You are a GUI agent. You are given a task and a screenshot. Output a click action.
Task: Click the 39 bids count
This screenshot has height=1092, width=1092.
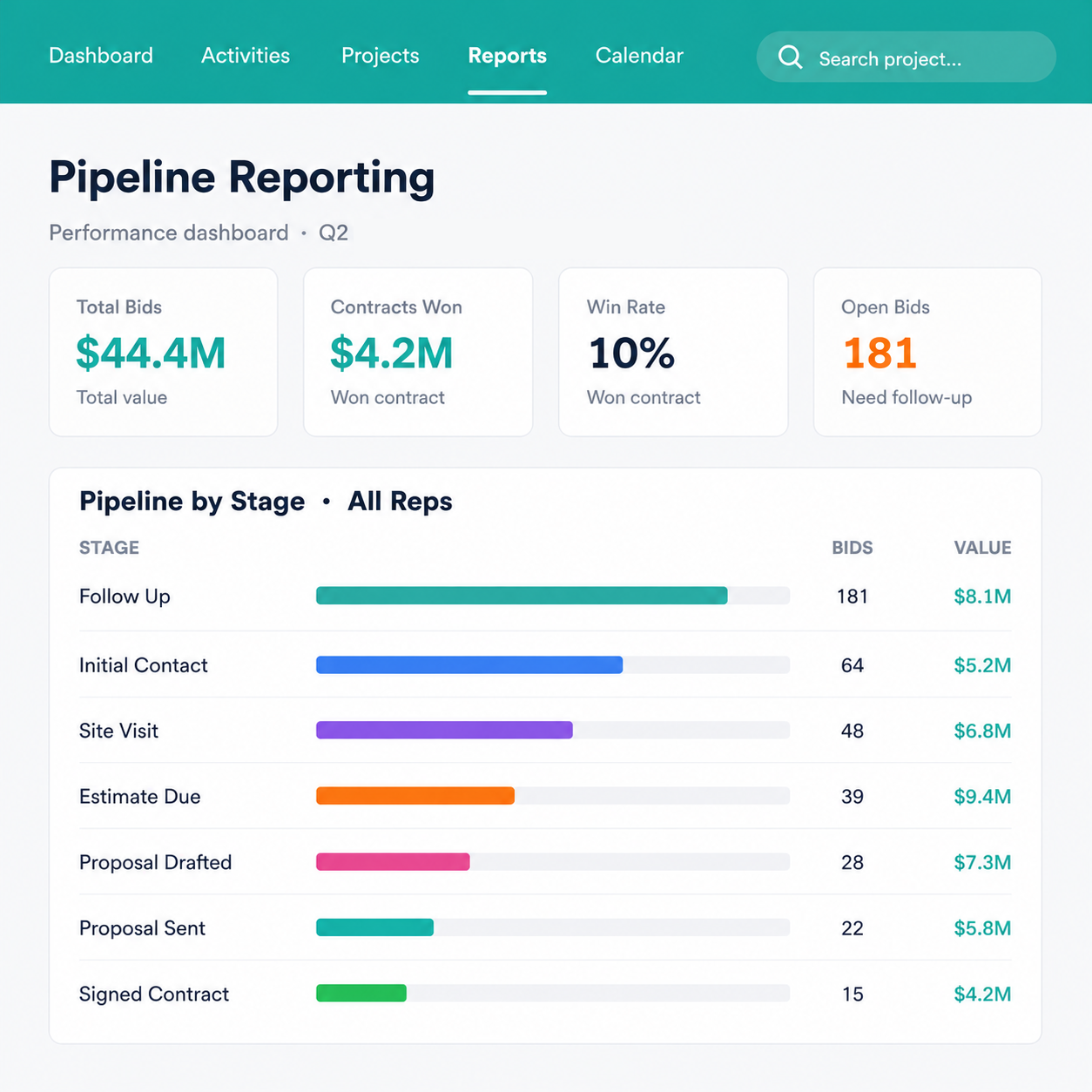853,796
